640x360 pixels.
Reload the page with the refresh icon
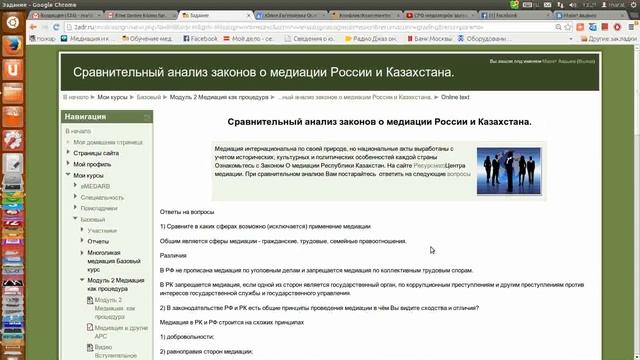(x=56, y=27)
